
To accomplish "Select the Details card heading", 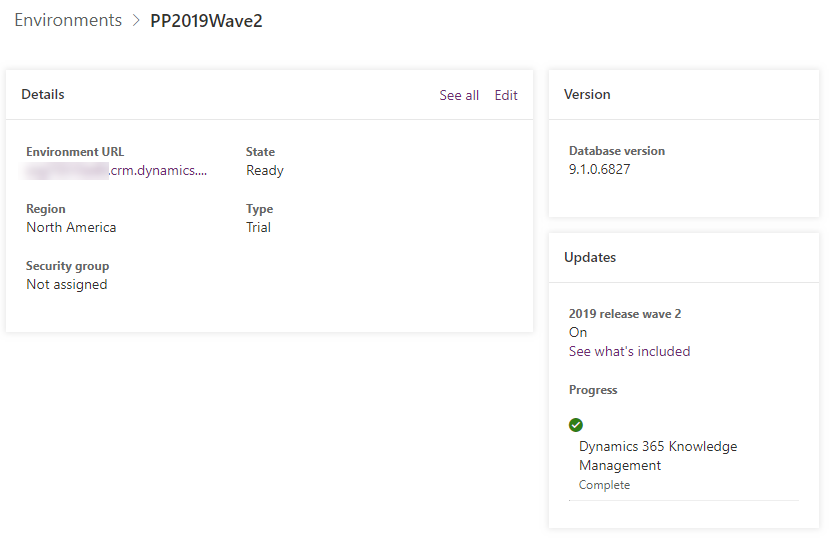I will (x=43, y=94).
